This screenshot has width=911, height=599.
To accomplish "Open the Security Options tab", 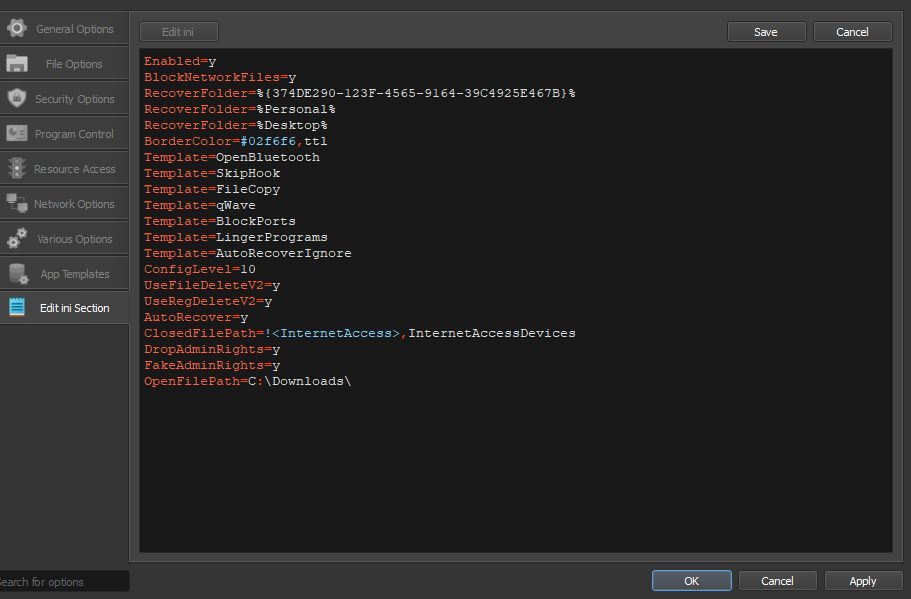I will click(74, 99).
